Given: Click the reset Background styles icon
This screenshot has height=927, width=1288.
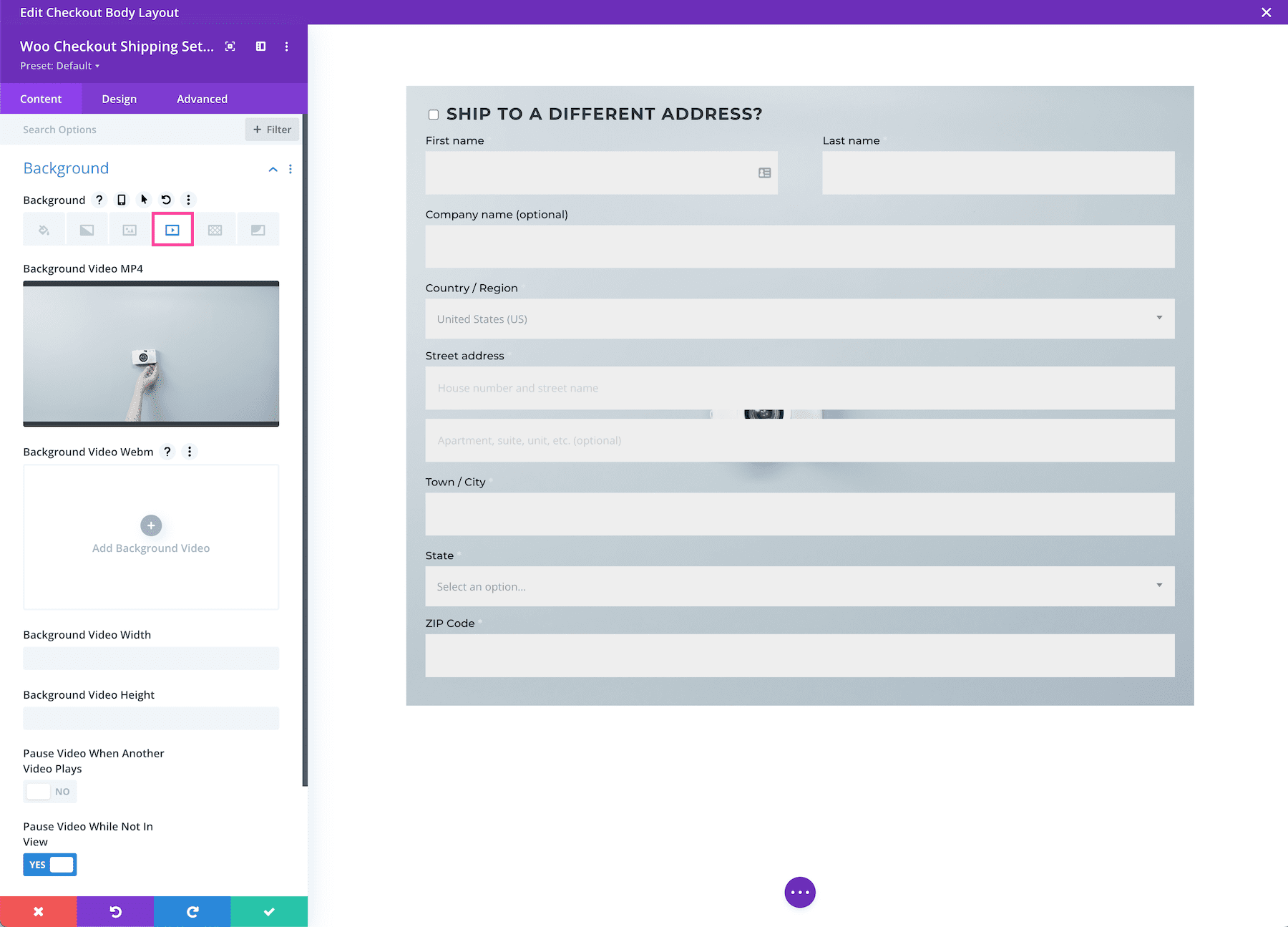Looking at the screenshot, I should 165,200.
